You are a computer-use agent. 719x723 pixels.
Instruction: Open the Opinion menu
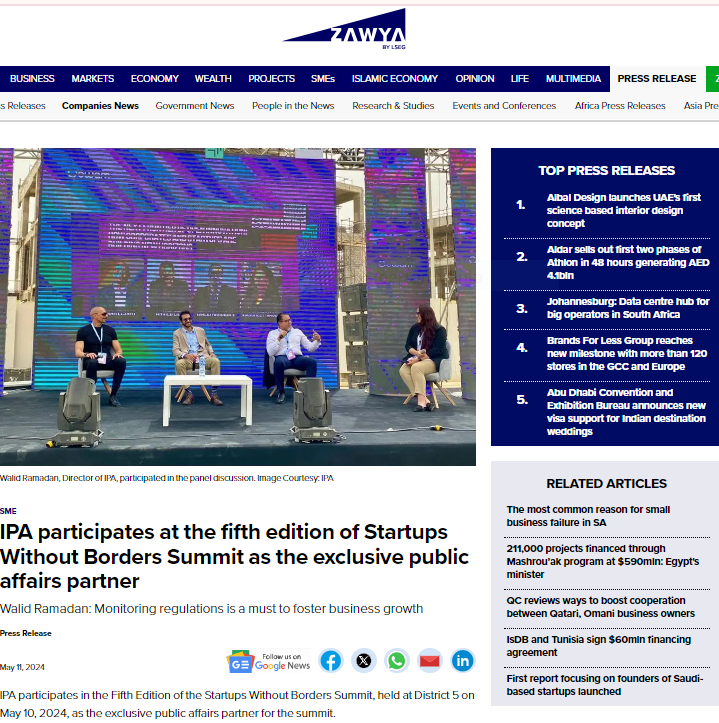click(x=475, y=79)
